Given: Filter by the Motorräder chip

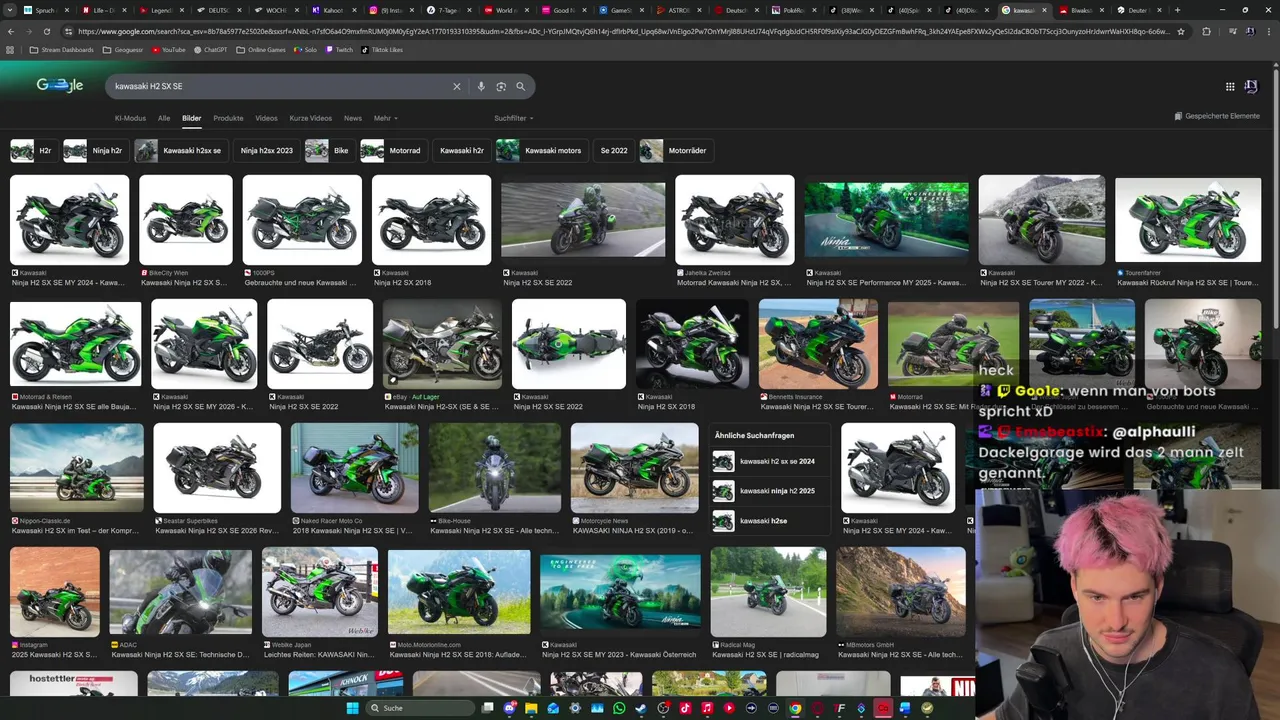Looking at the screenshot, I should click(x=676, y=151).
